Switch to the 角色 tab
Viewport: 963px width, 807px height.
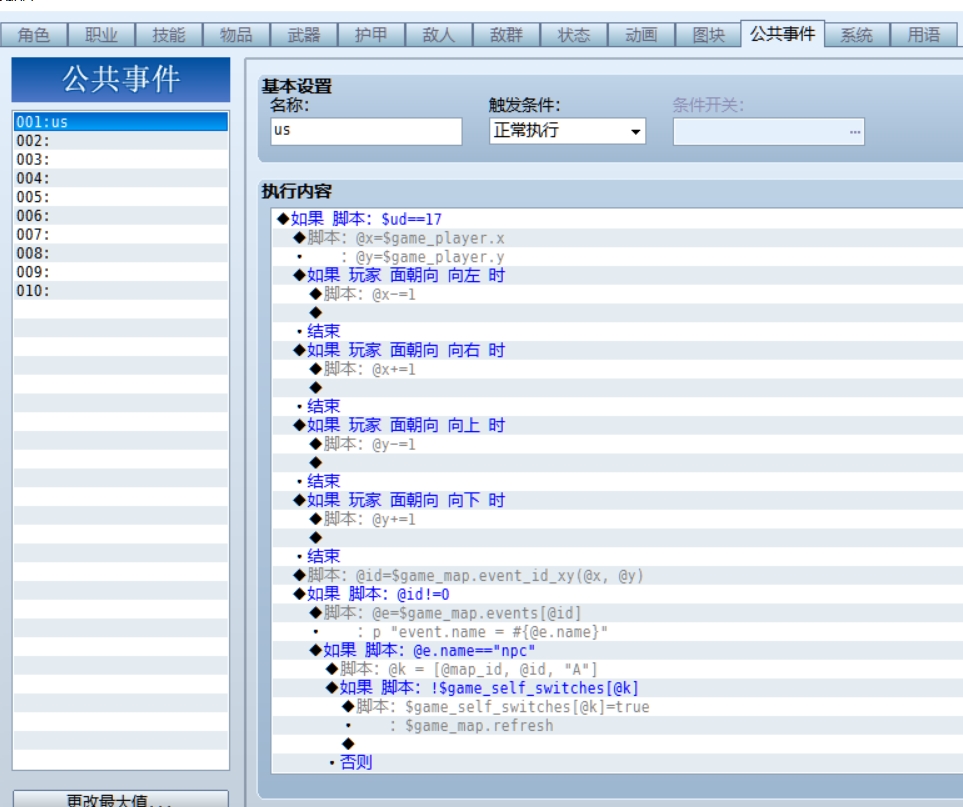34,35
